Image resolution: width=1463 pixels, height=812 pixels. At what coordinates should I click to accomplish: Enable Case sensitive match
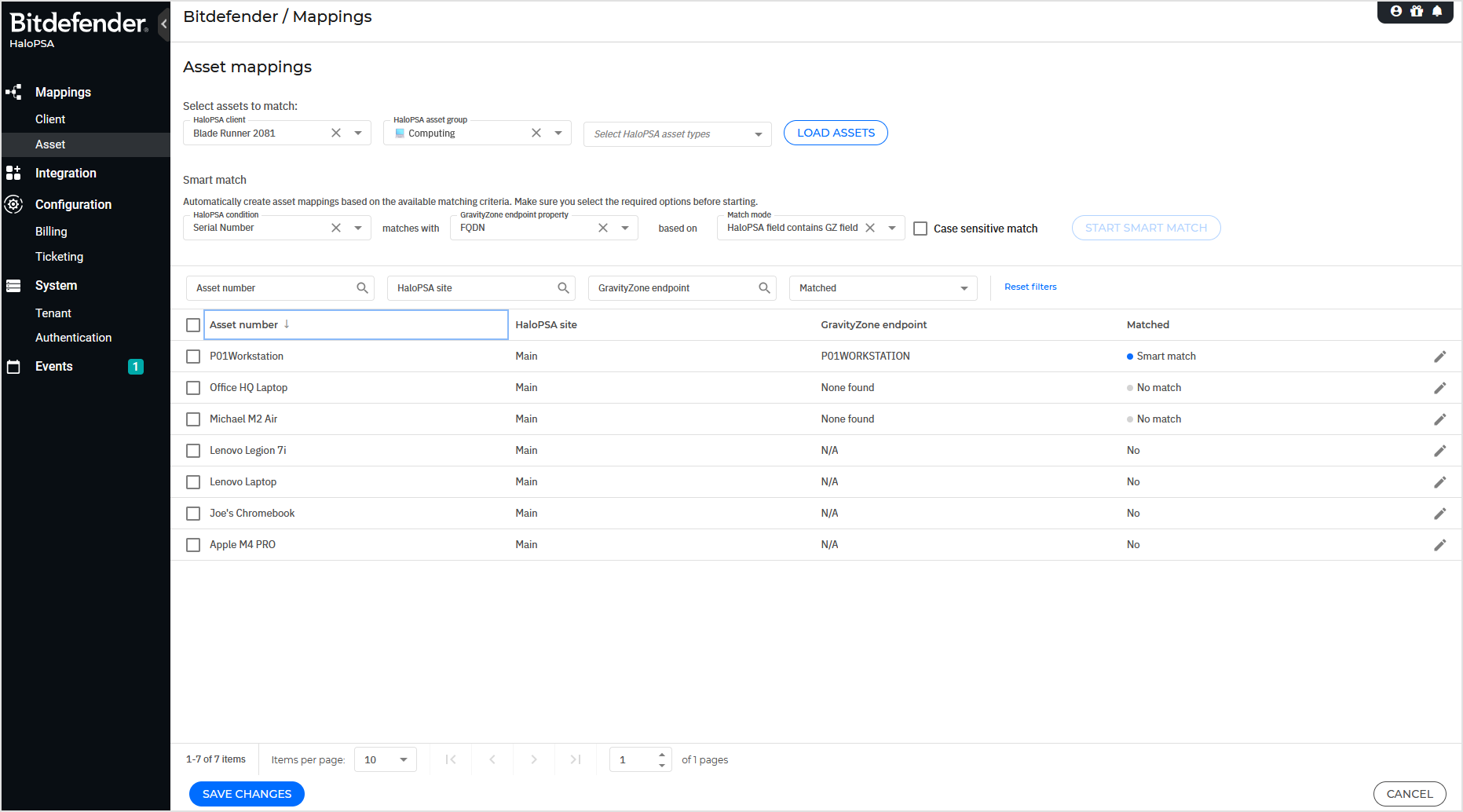click(920, 228)
